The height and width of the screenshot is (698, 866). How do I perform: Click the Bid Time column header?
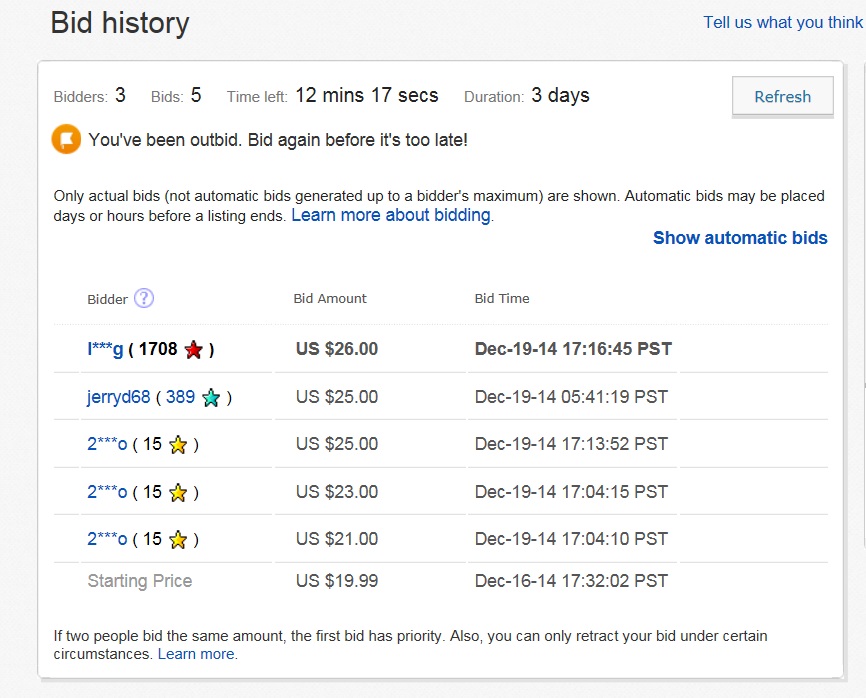click(502, 299)
